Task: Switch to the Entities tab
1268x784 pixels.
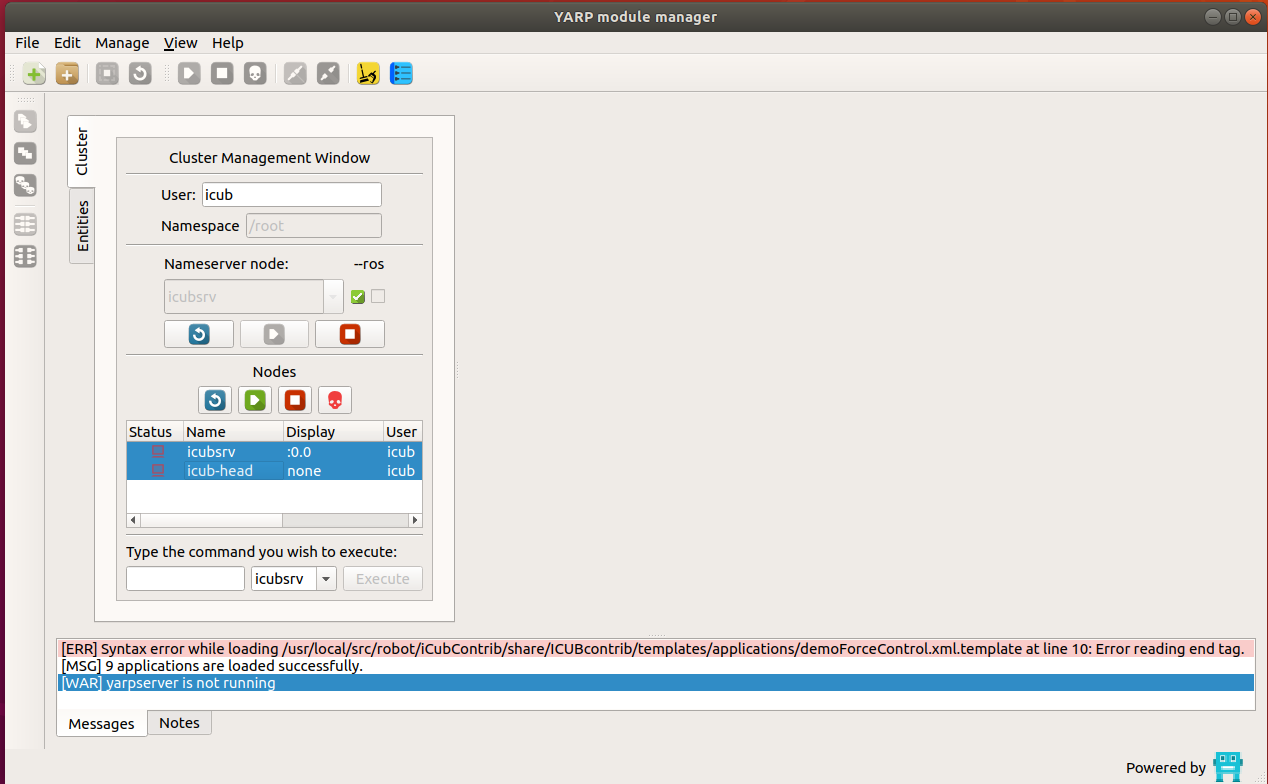Action: [x=83, y=226]
